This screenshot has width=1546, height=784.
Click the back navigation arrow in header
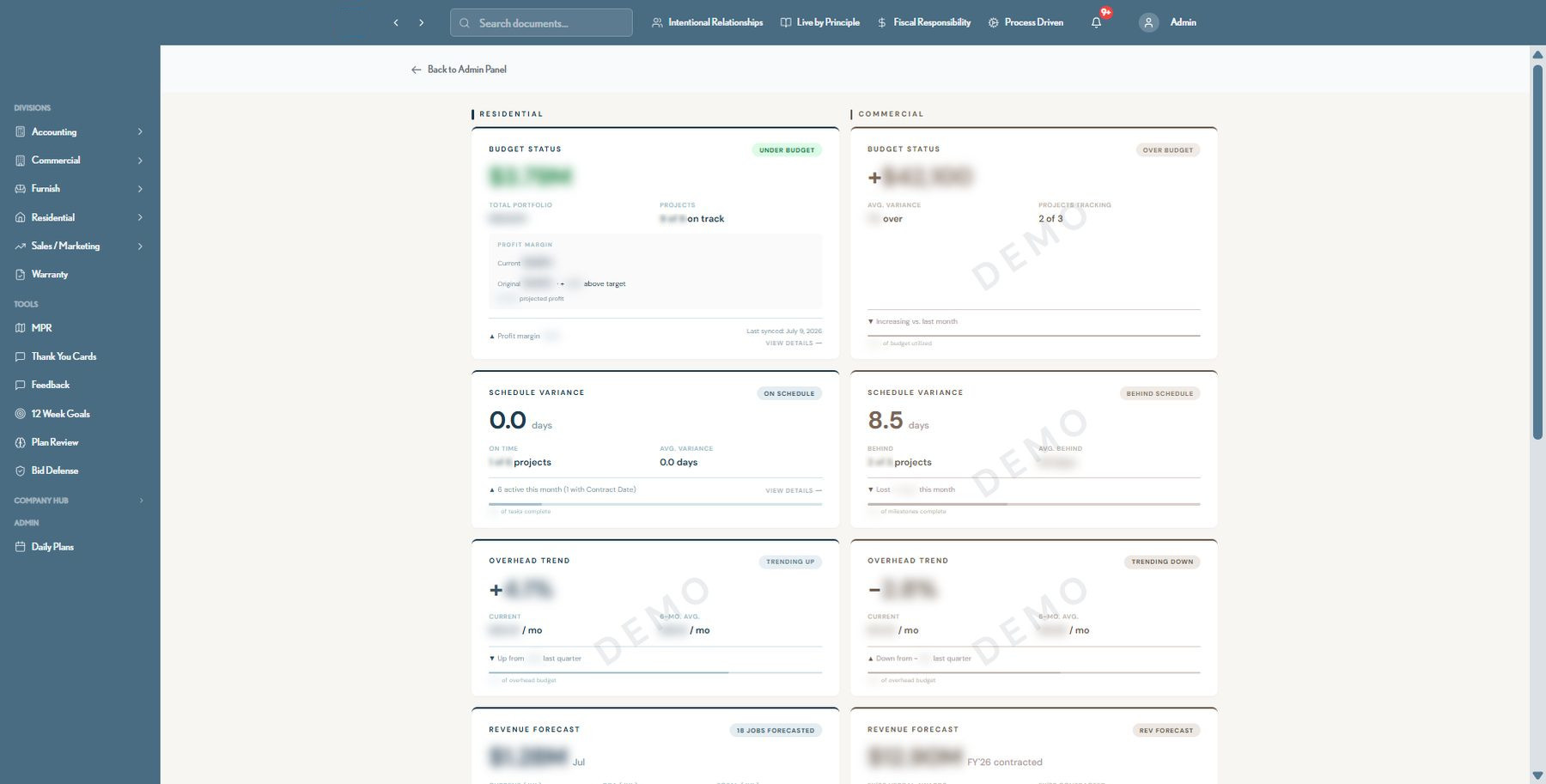tap(396, 23)
